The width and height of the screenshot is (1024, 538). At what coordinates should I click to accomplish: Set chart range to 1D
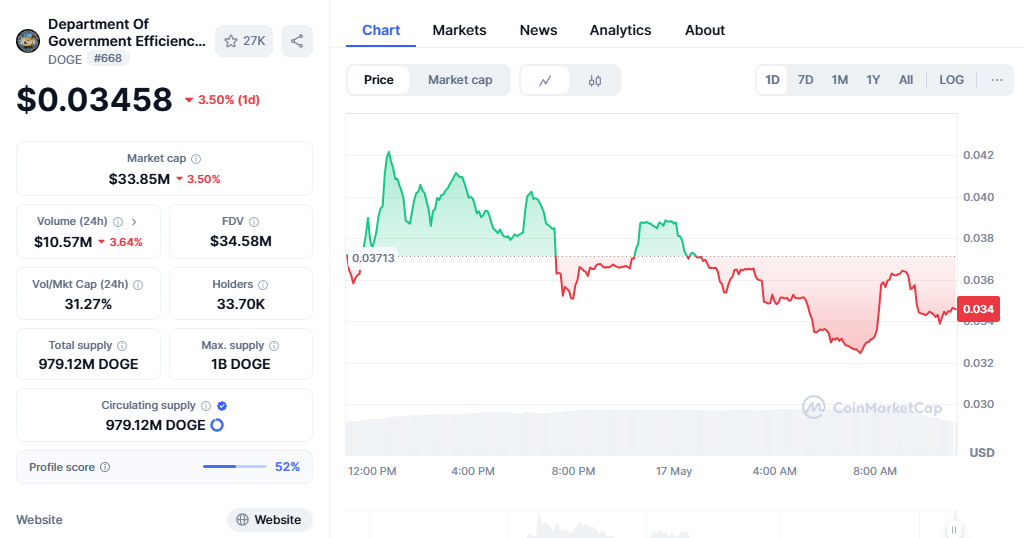773,80
